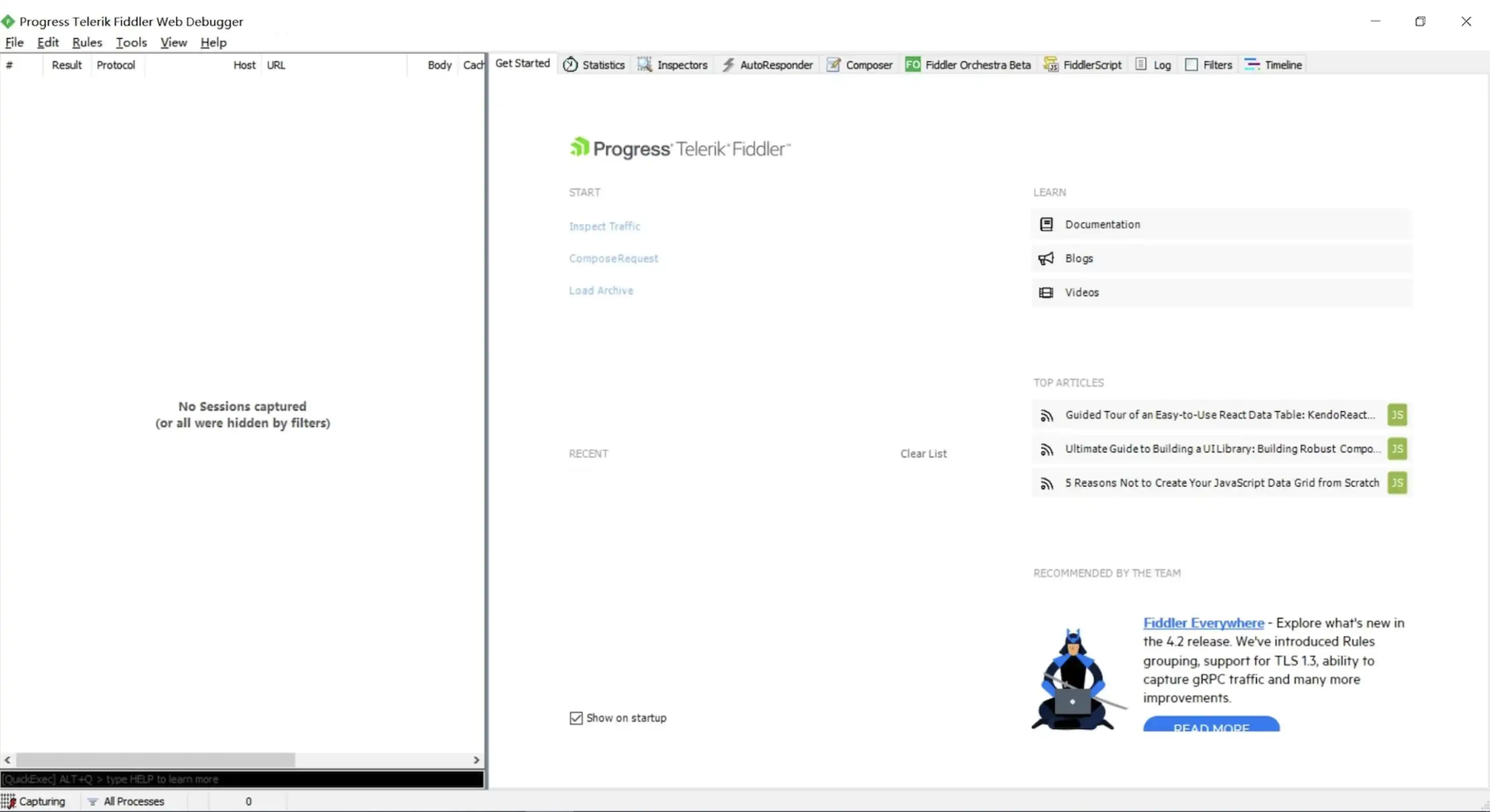Sort sessions by the Result column

(x=67, y=65)
